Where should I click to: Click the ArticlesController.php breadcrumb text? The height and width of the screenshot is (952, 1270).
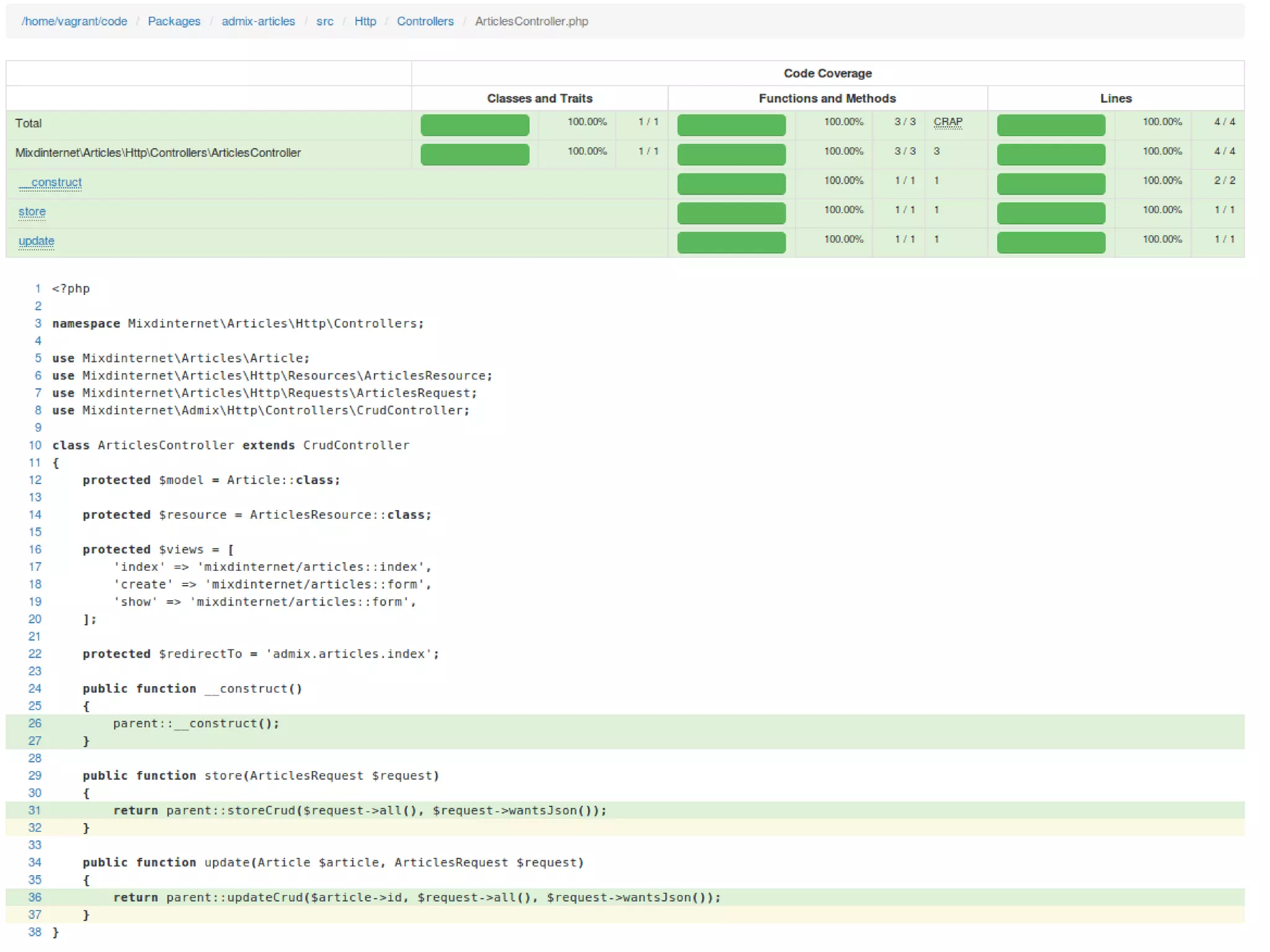tap(531, 21)
